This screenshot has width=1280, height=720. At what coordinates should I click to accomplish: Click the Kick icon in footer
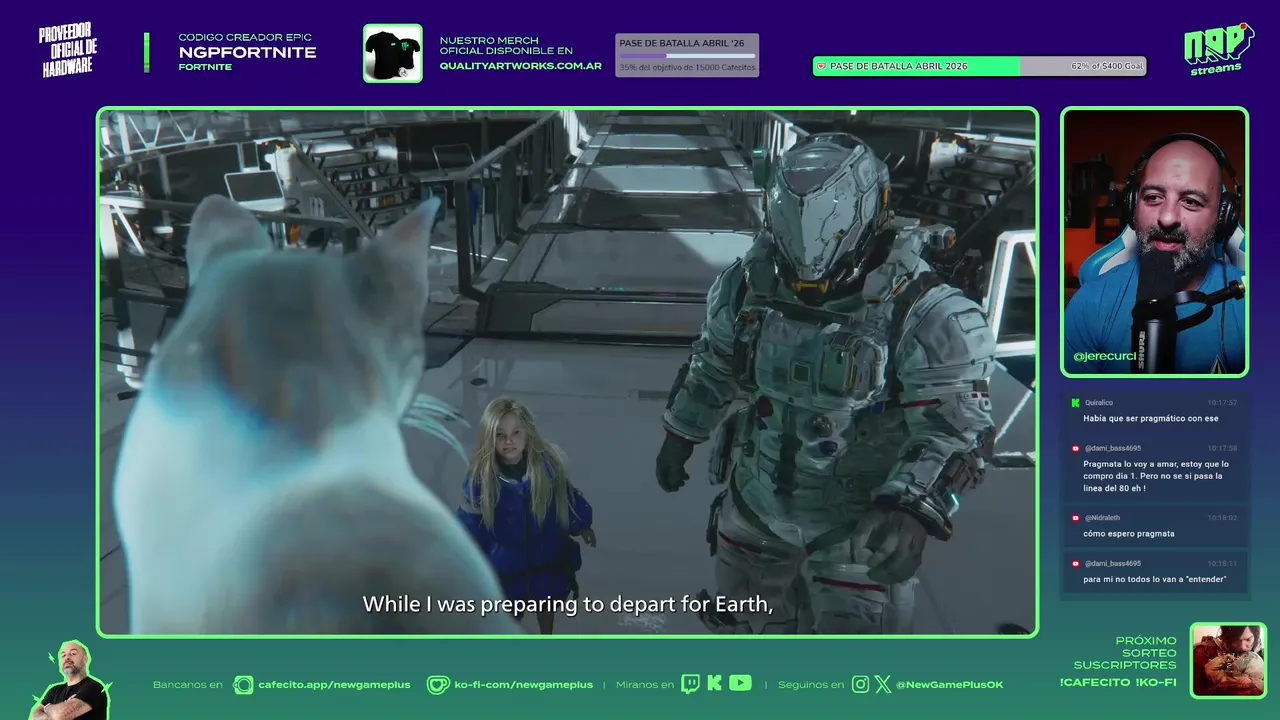click(x=714, y=684)
